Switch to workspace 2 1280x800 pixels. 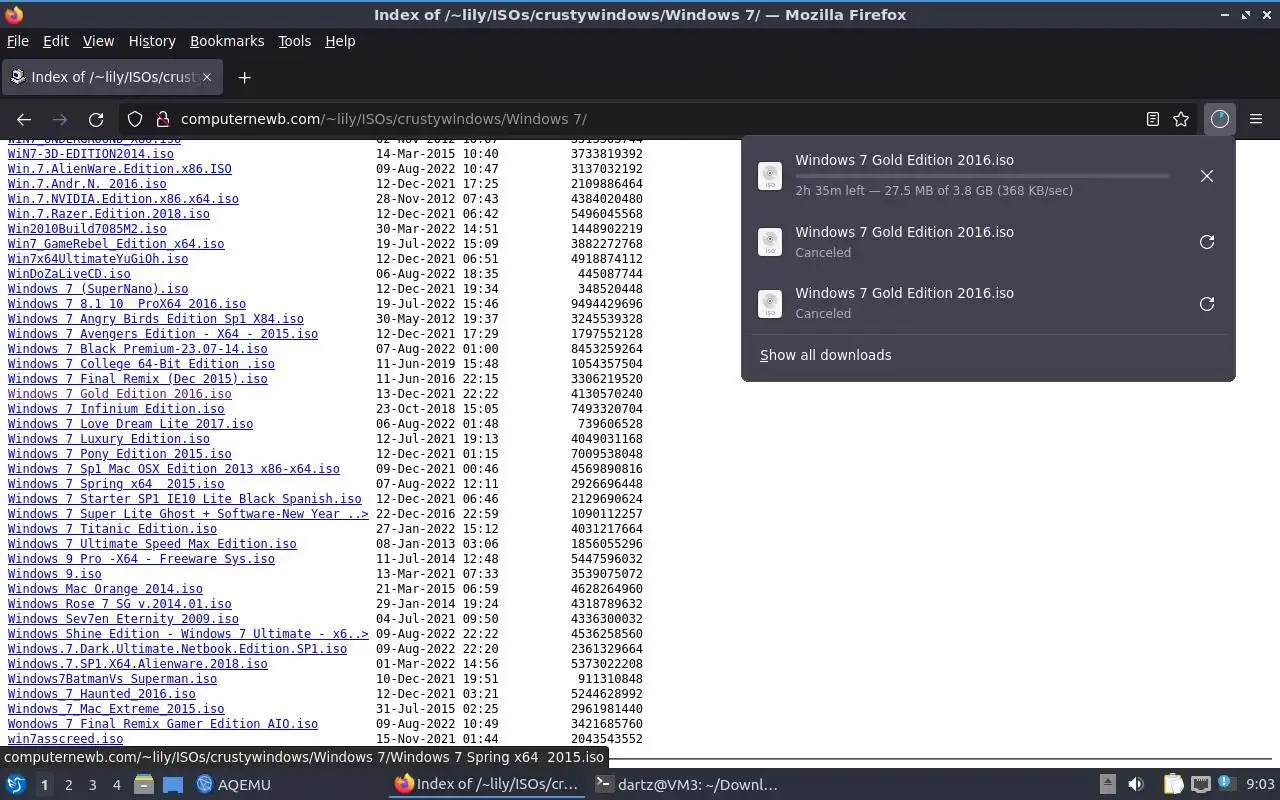point(69,785)
